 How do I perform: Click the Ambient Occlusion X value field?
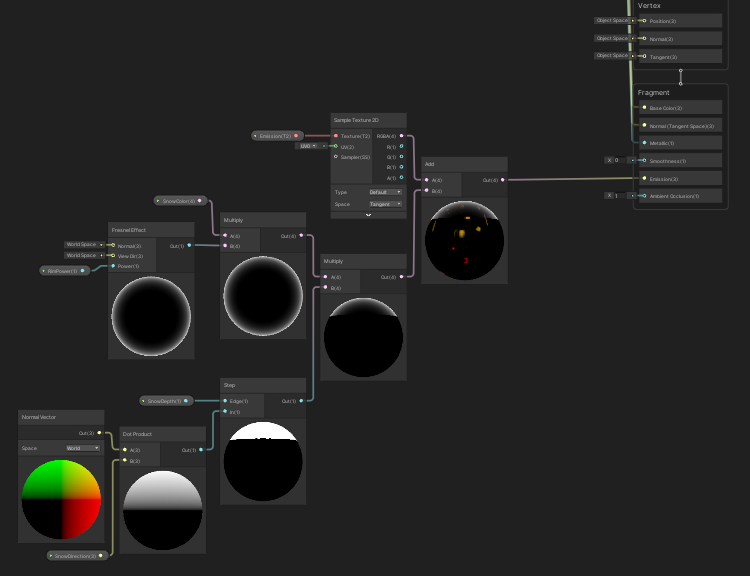pyautogui.click(x=620, y=196)
